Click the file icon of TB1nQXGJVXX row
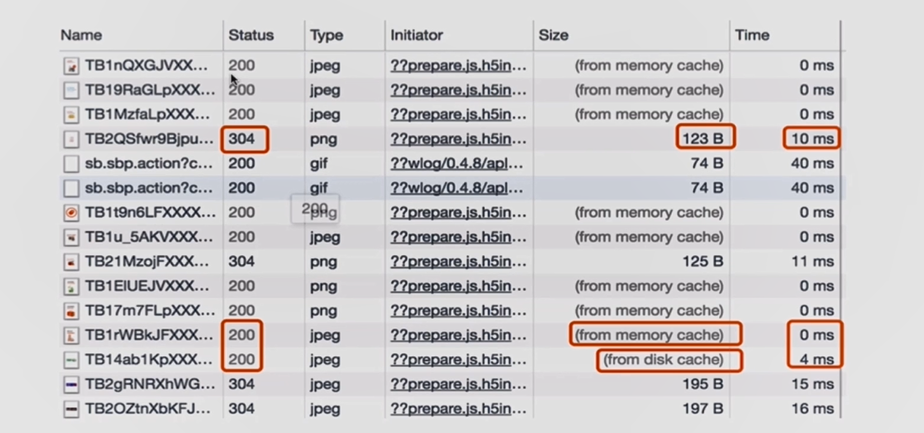924x433 pixels. tap(71, 65)
